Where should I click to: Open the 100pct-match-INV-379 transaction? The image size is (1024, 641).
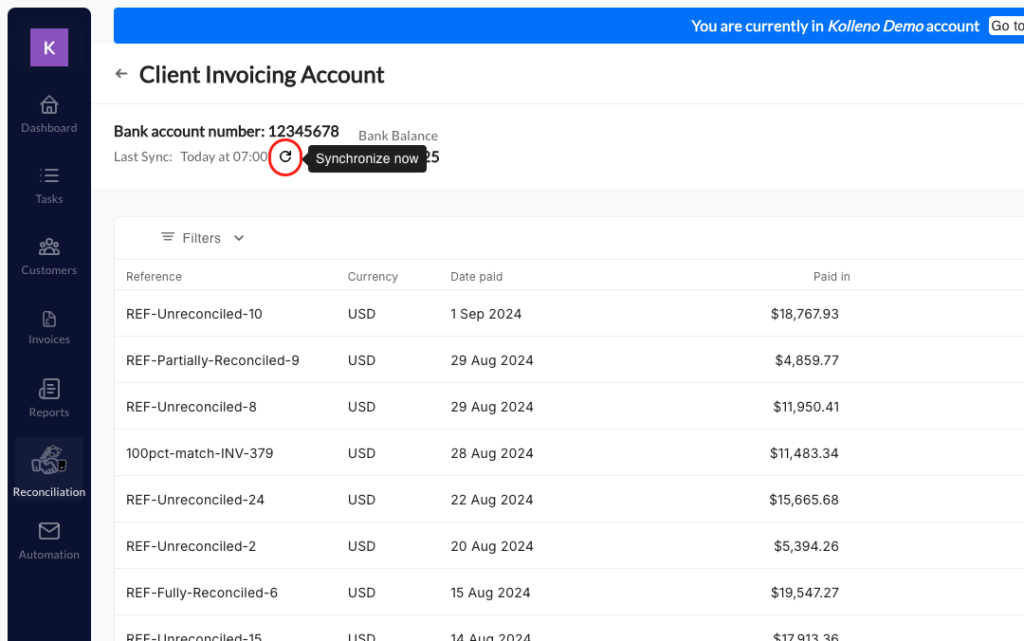(199, 453)
